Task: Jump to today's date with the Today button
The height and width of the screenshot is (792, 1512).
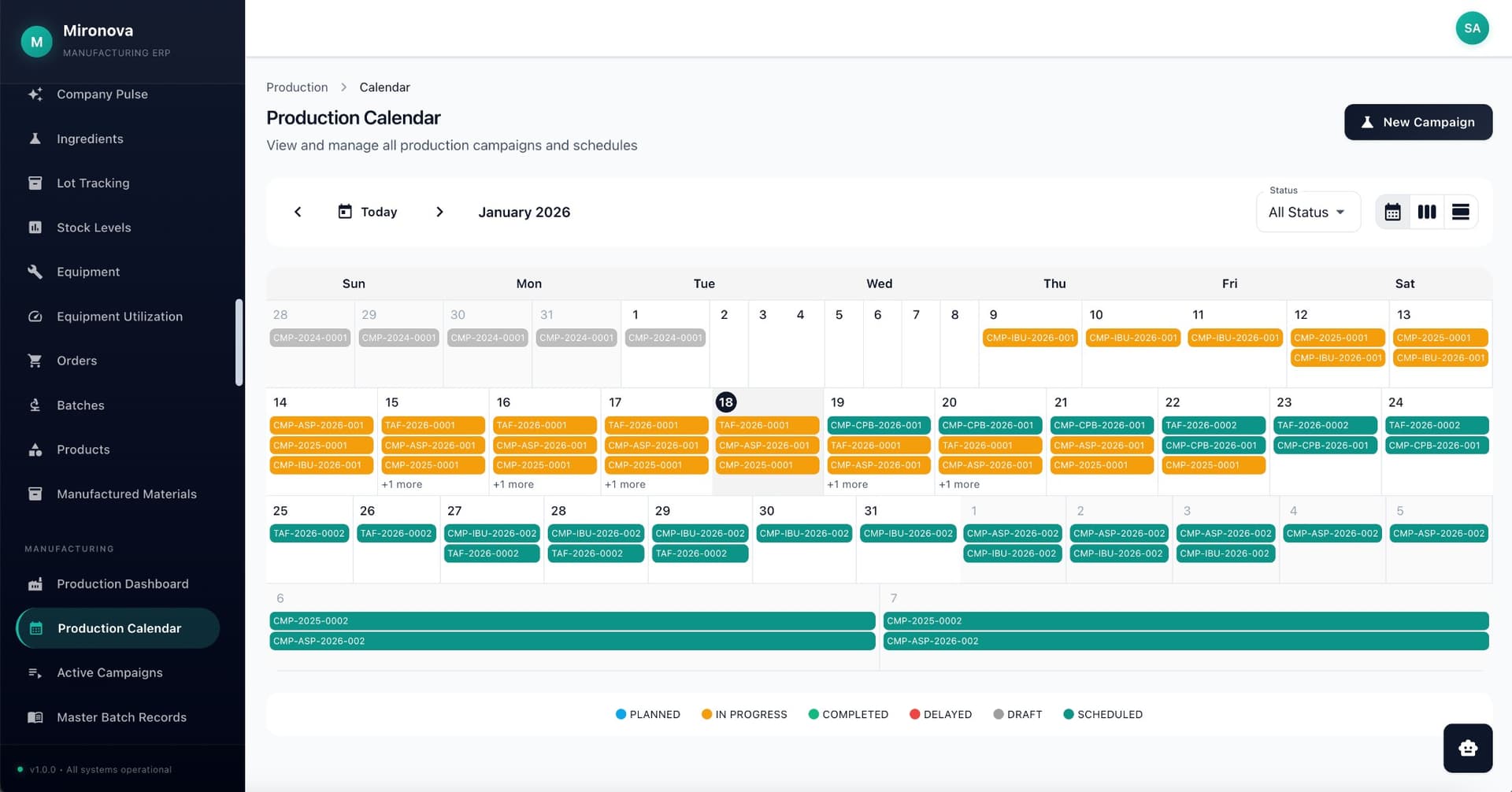Action: tap(367, 211)
